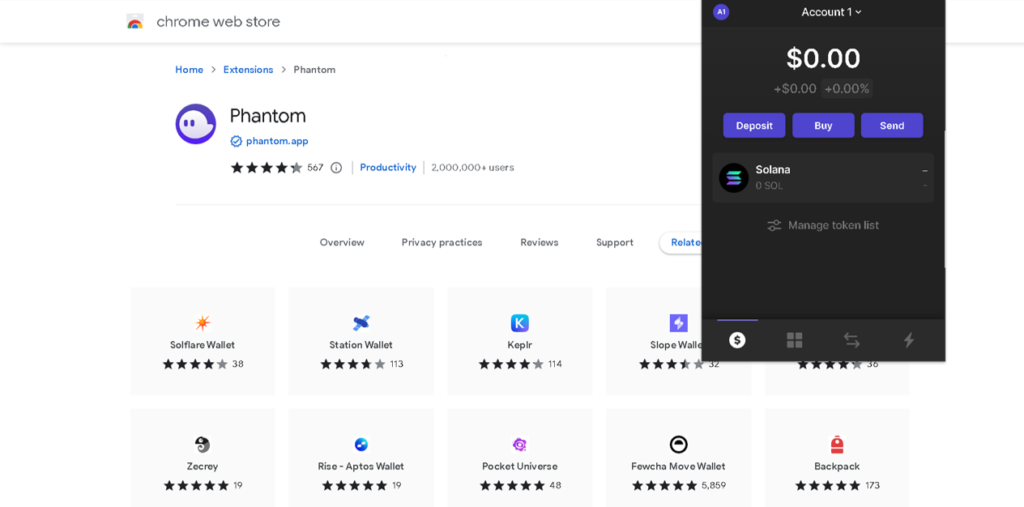The image size is (1024, 507).
Task: Expand the Account 1 dropdown
Action: [x=831, y=12]
